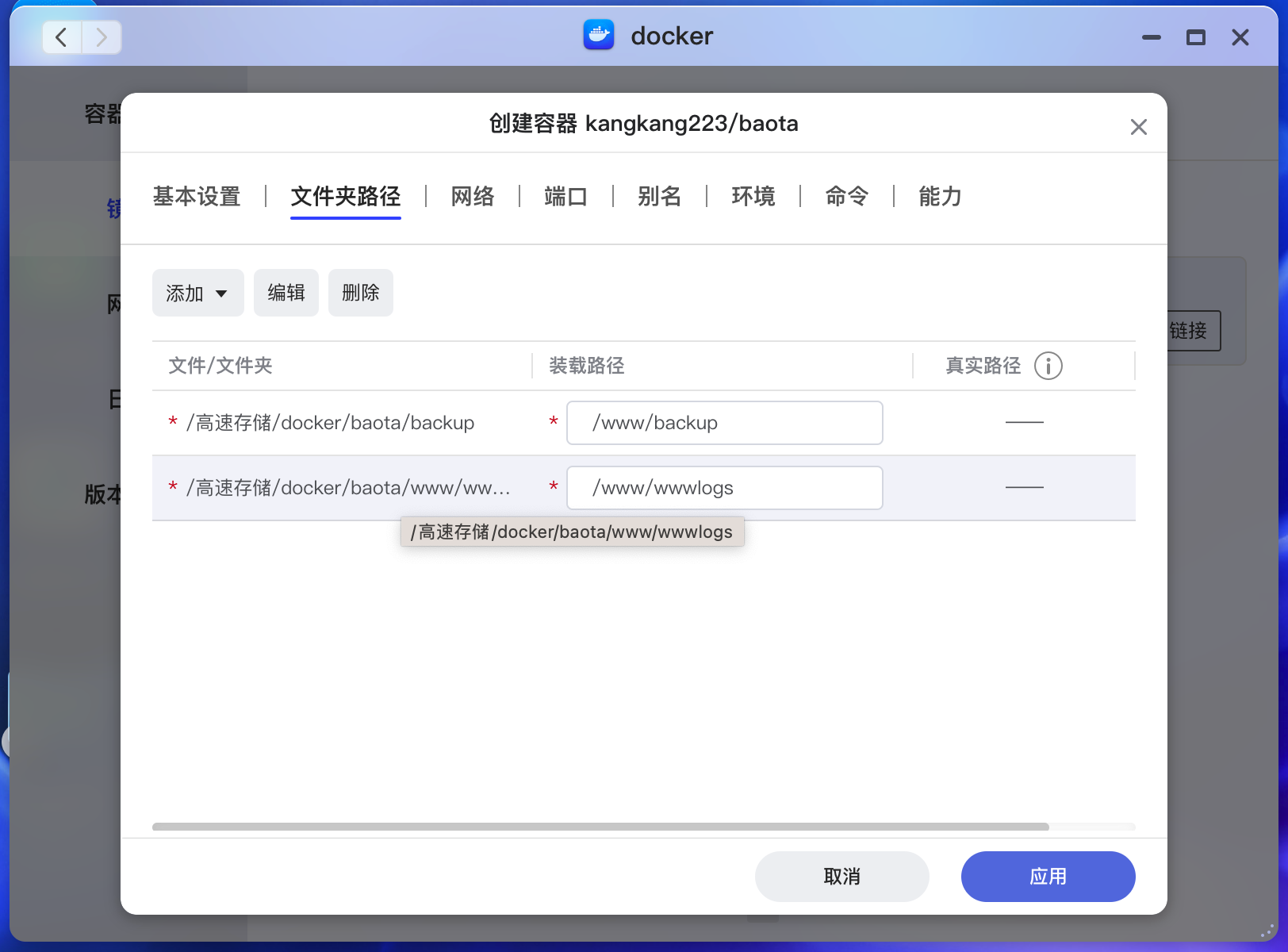
Task: Click the /www/wwwlogs mount path field
Action: [725, 488]
